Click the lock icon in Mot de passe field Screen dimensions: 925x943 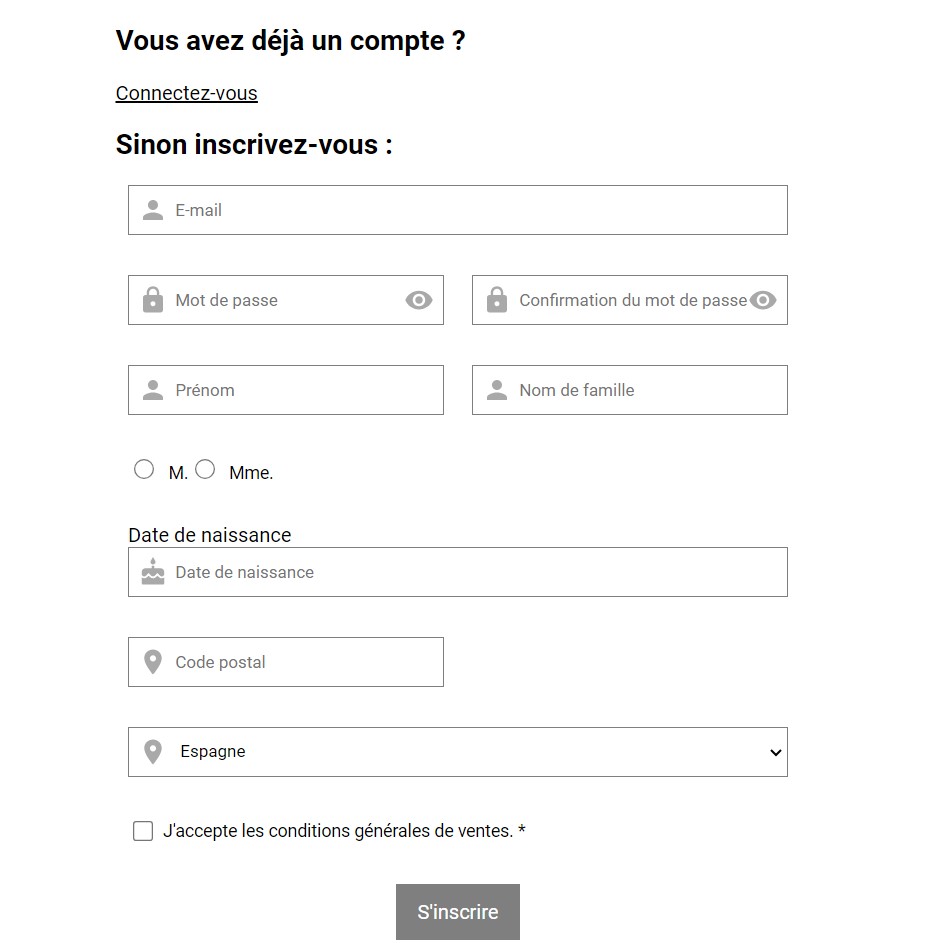point(152,300)
